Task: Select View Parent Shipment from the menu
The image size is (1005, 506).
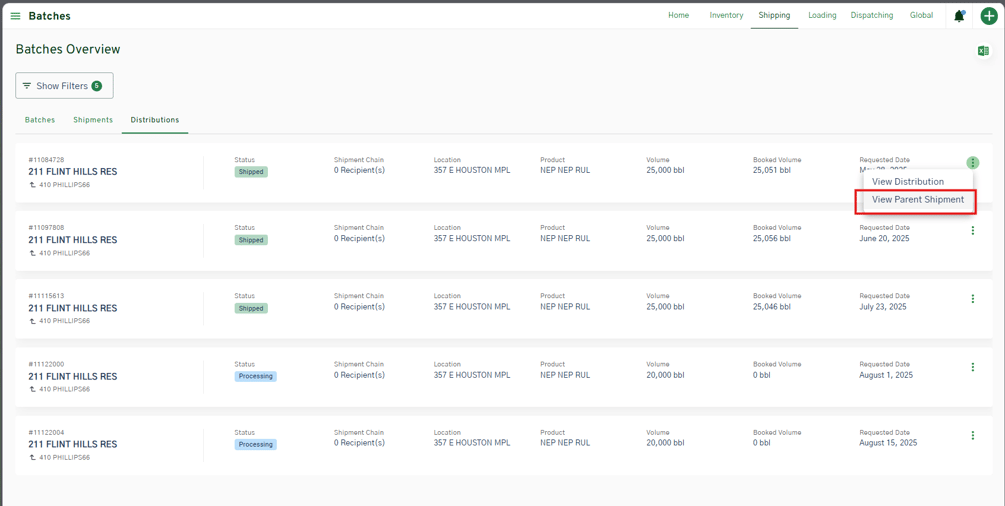Action: pos(917,200)
